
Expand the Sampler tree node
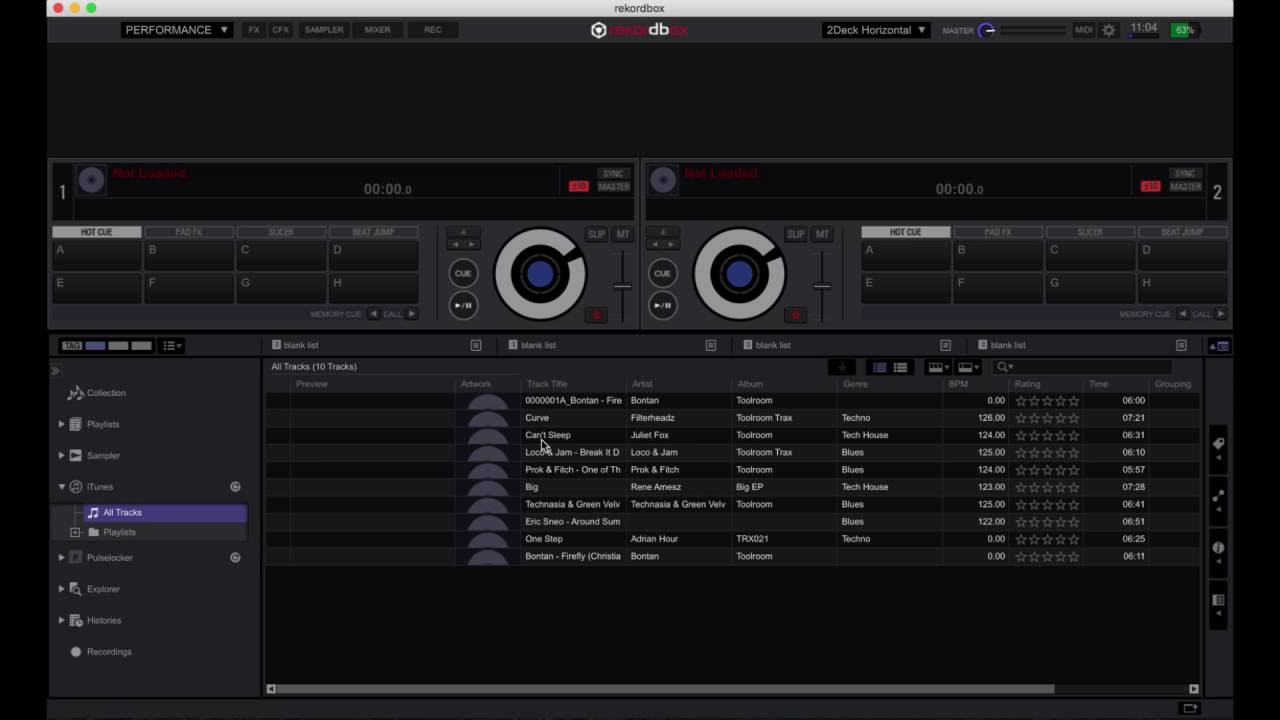pos(61,455)
